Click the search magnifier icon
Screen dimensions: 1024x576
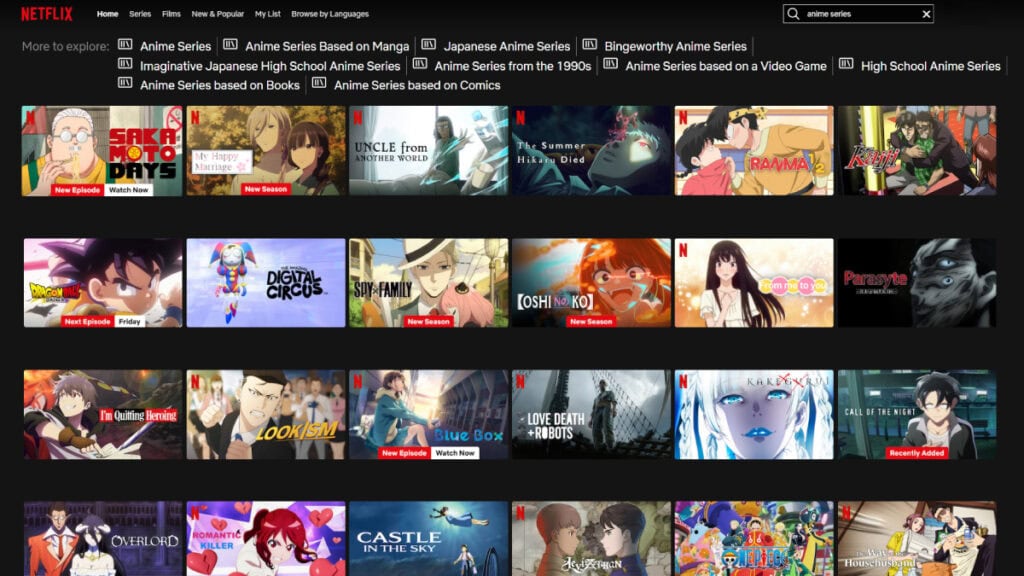point(793,14)
